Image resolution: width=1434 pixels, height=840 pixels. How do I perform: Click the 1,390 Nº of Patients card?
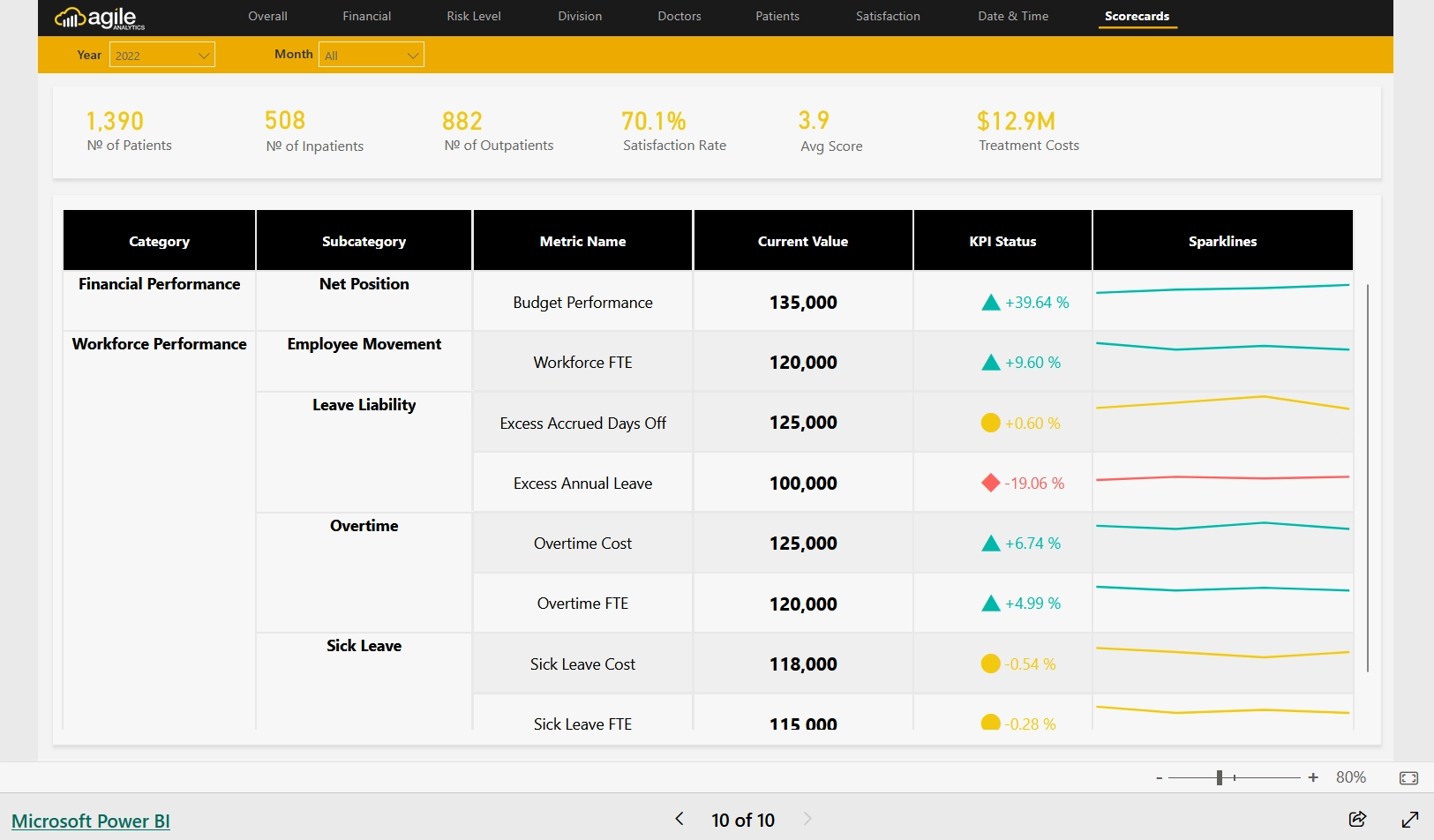(129, 131)
